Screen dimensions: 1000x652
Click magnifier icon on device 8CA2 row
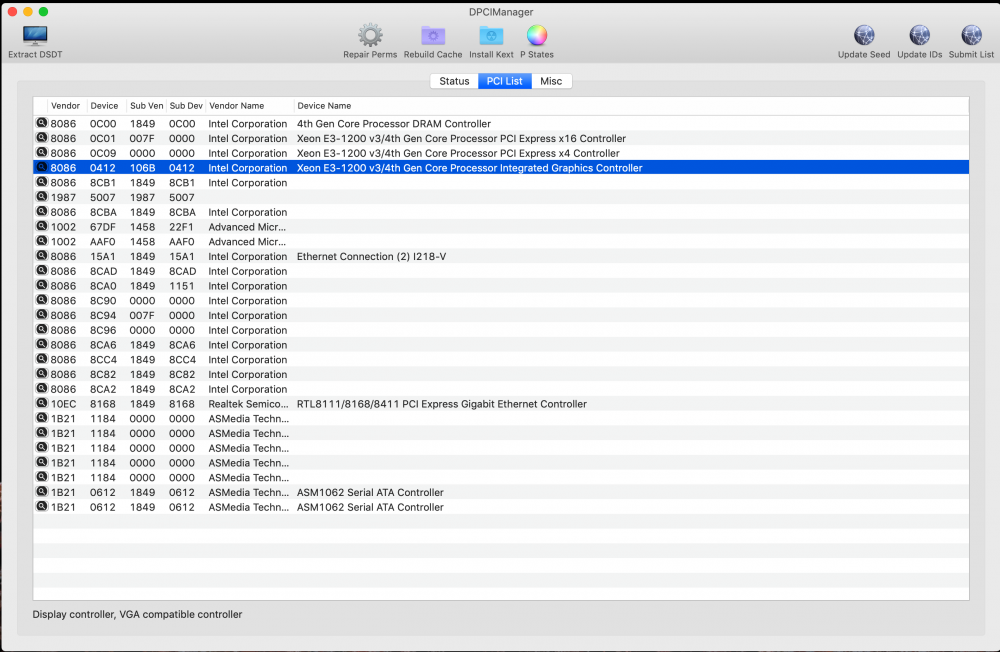[x=41, y=389]
